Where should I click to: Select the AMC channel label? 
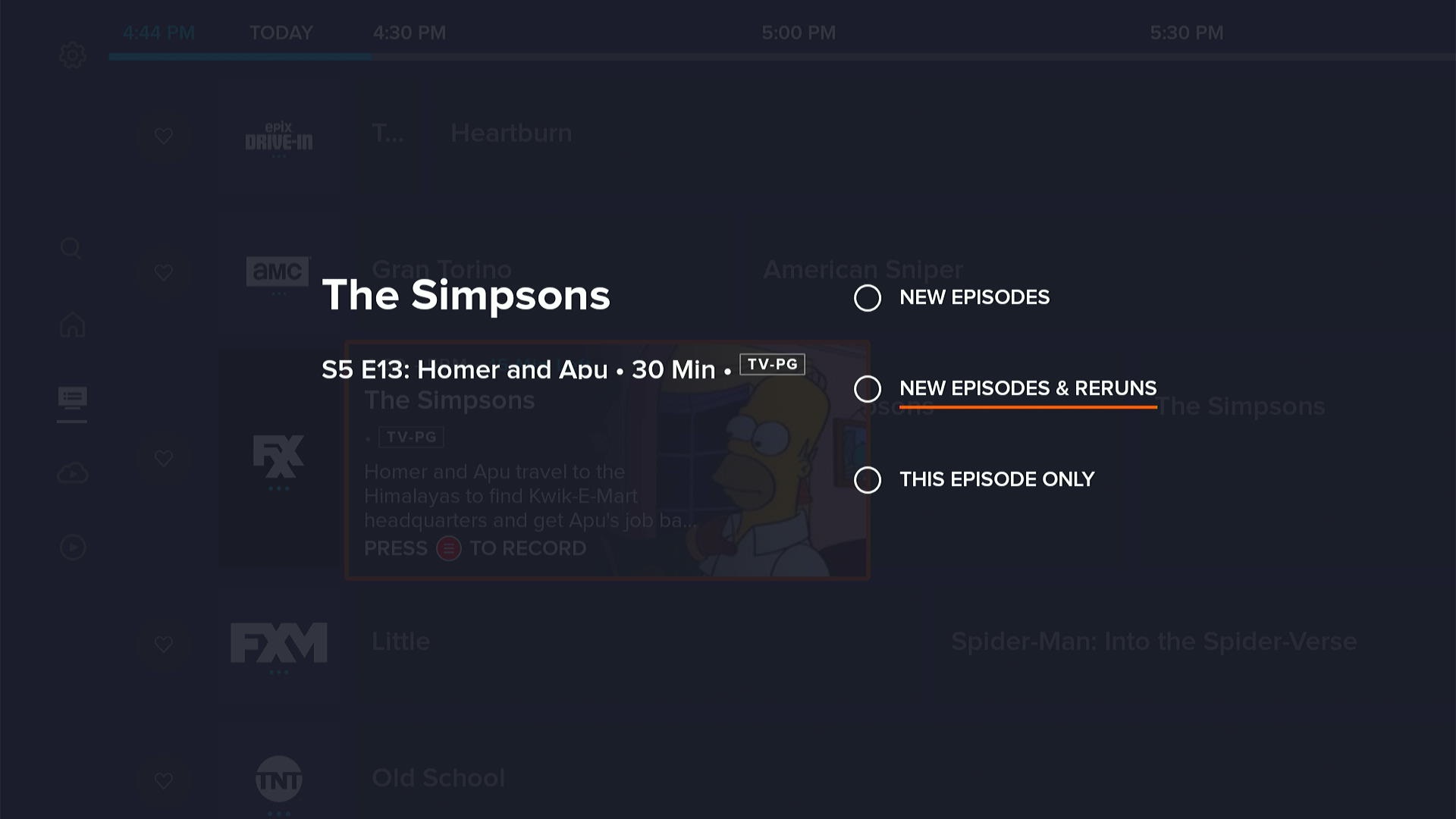pyautogui.click(x=278, y=272)
